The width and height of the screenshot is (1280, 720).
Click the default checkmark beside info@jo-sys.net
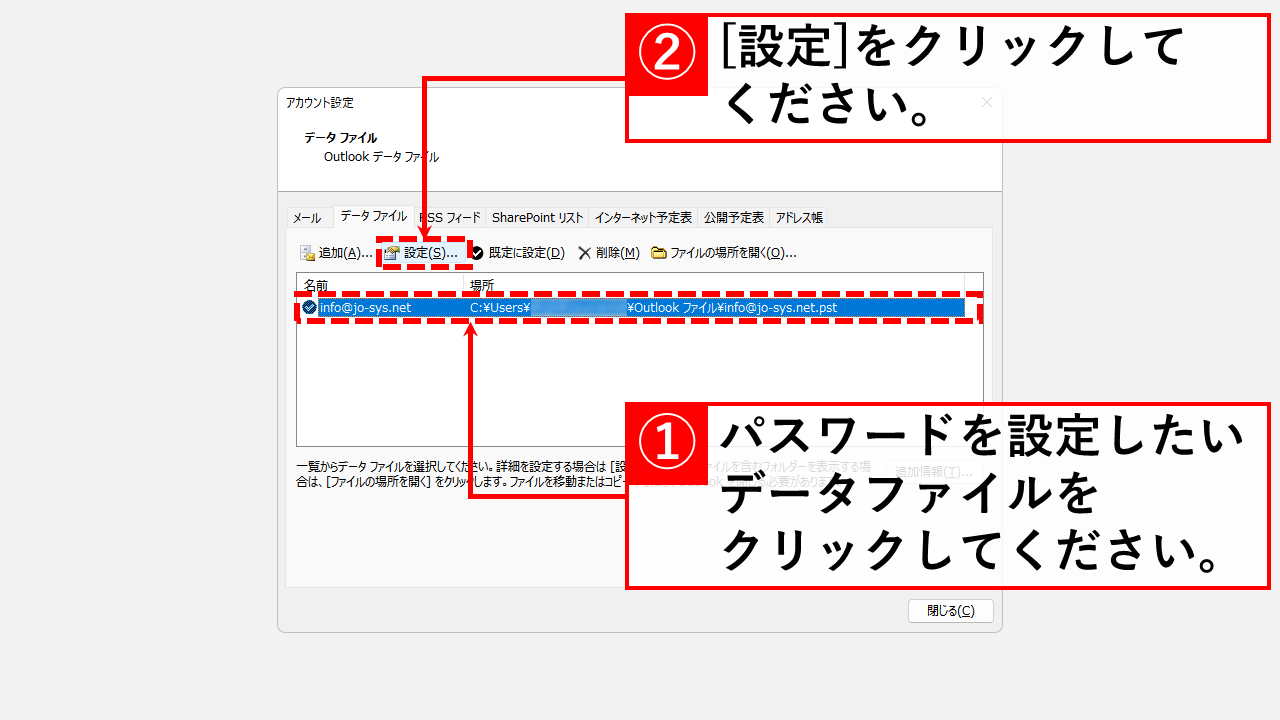(x=309, y=308)
